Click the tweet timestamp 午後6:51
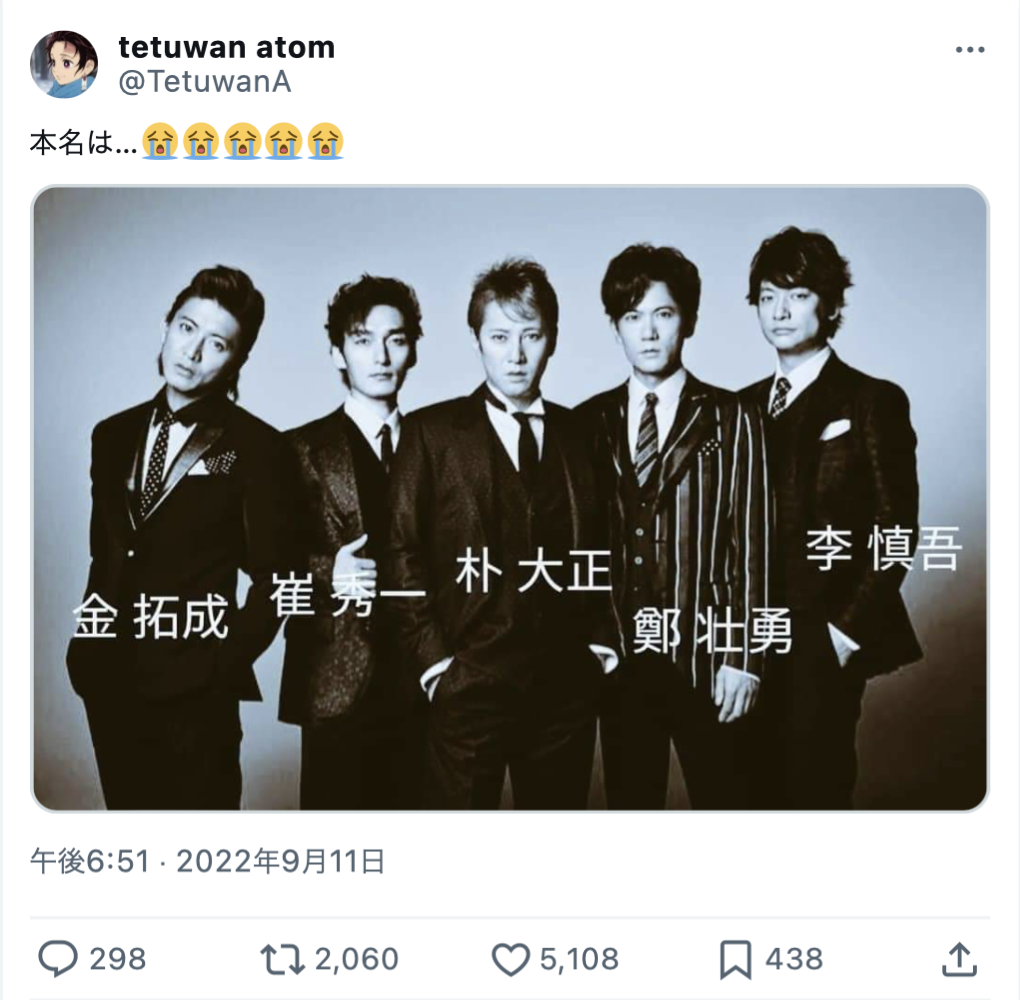Image resolution: width=1020 pixels, height=1000 pixels. pyautogui.click(x=90, y=861)
